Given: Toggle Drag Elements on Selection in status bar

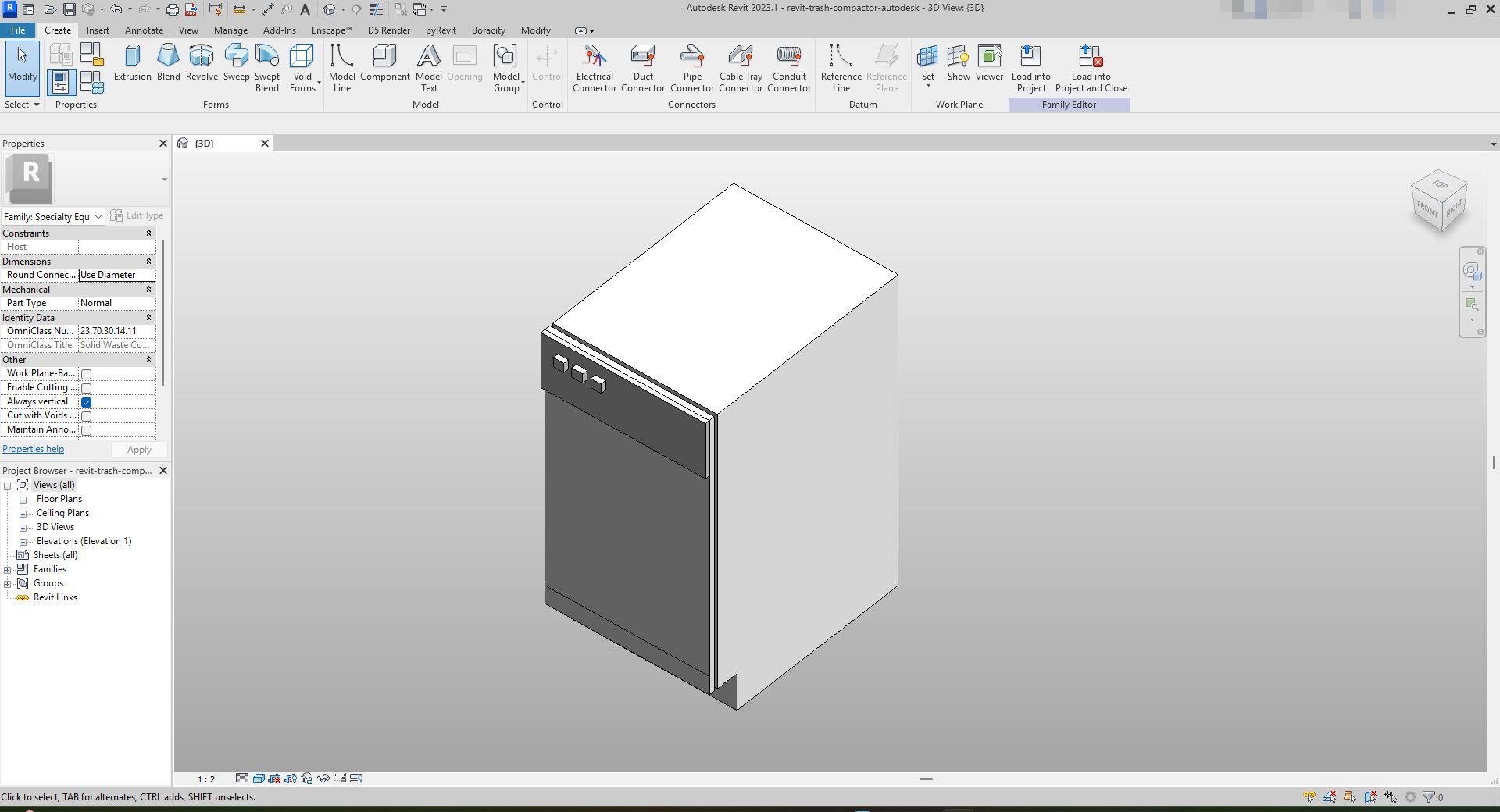Looking at the screenshot, I should click(1391, 797).
